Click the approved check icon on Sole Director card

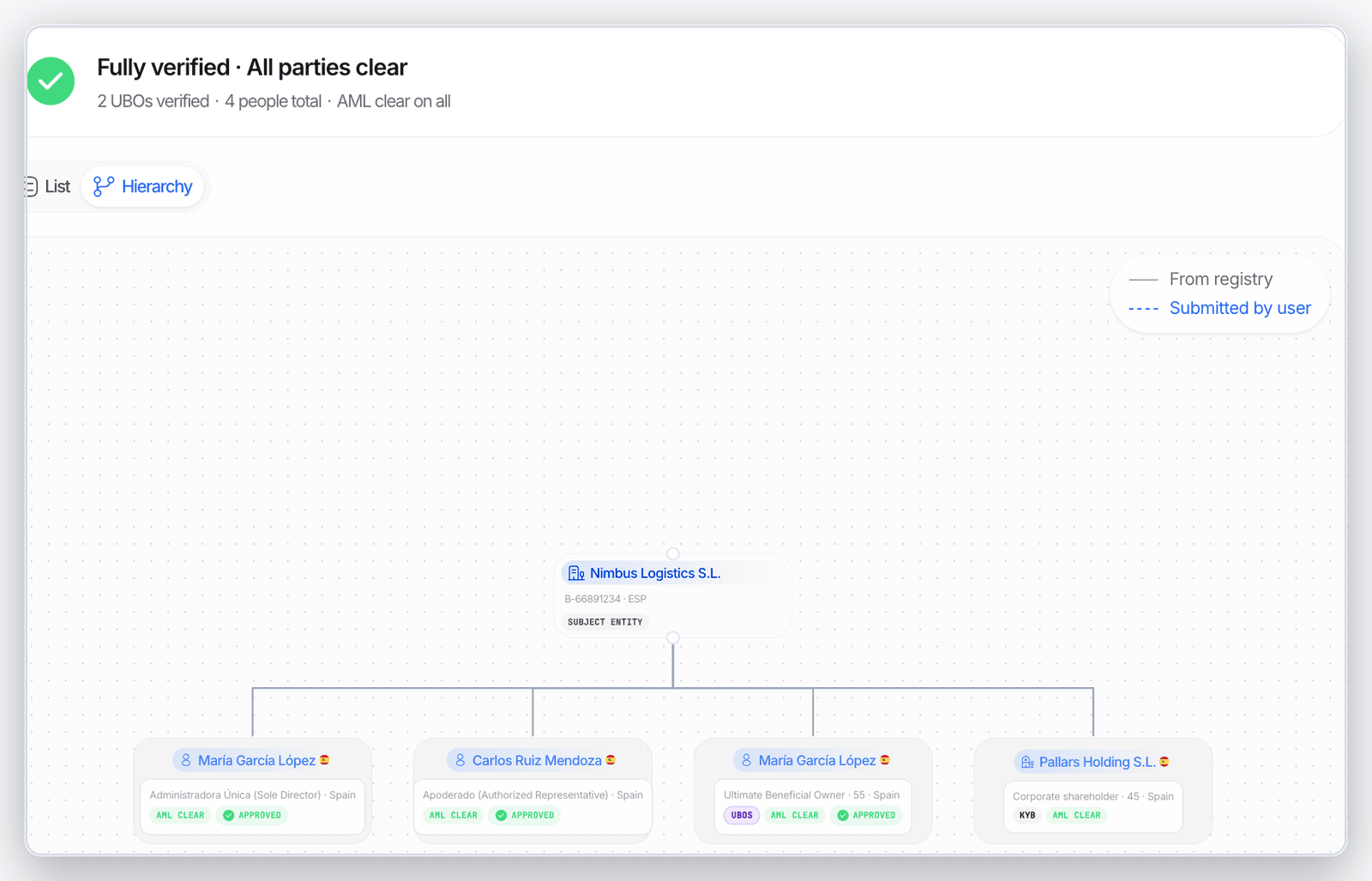pyautogui.click(x=229, y=815)
